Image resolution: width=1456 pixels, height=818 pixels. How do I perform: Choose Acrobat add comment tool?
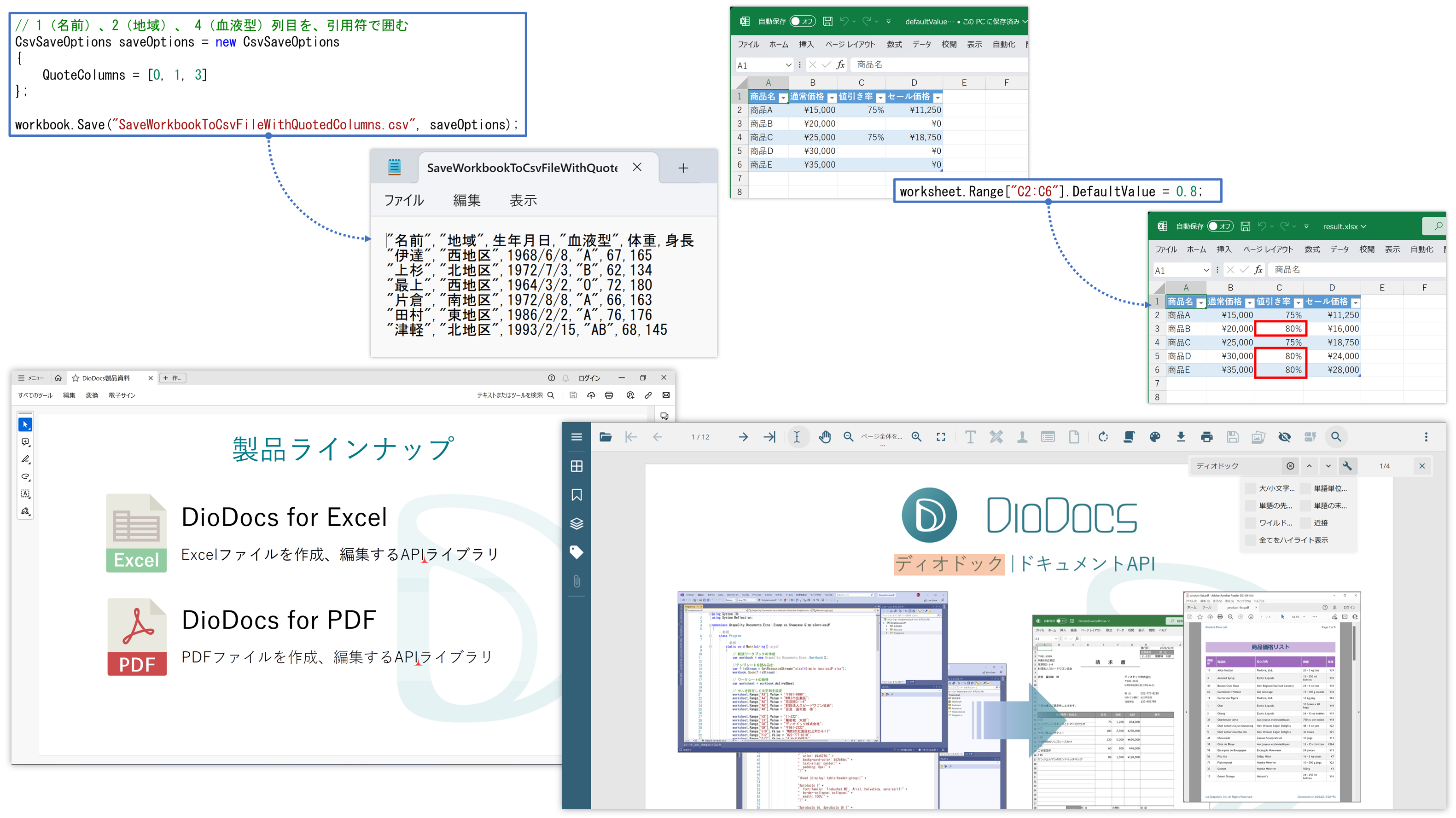point(25,442)
